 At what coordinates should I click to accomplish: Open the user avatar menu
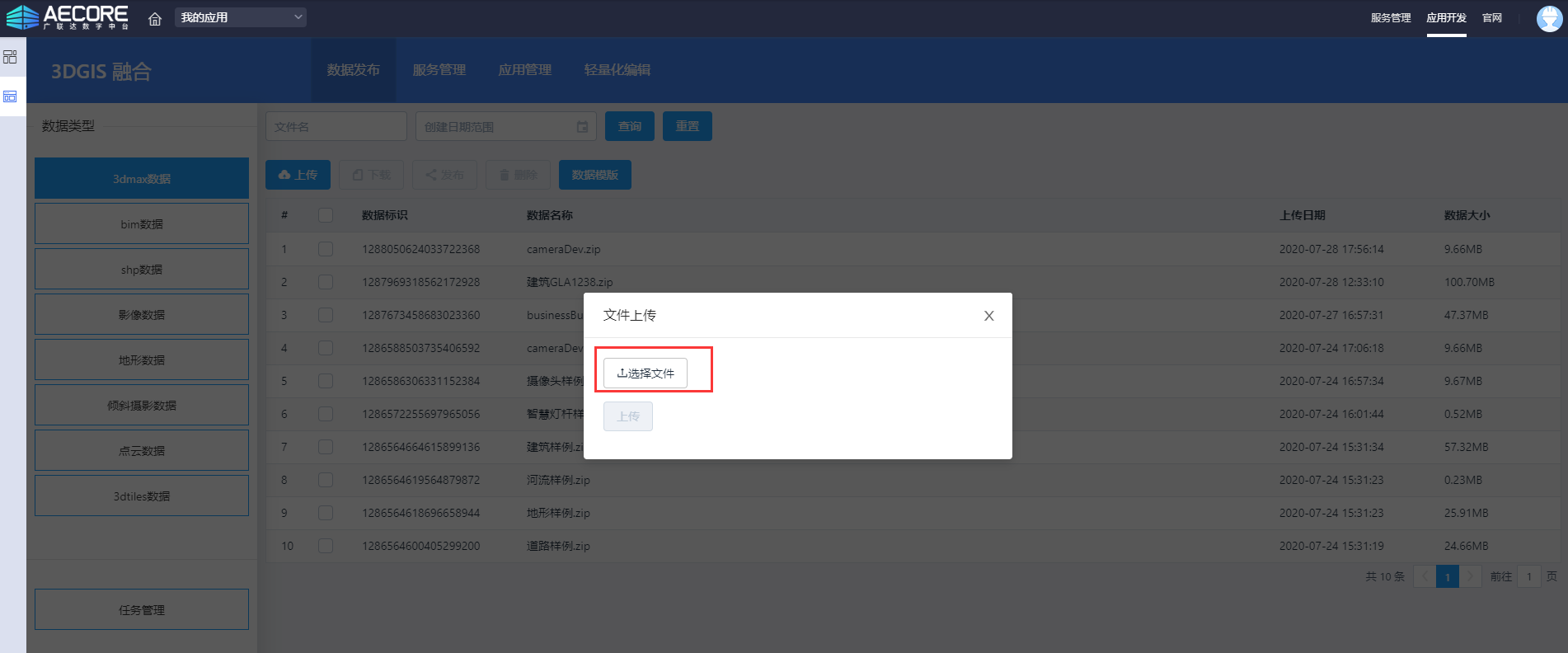tap(1549, 18)
